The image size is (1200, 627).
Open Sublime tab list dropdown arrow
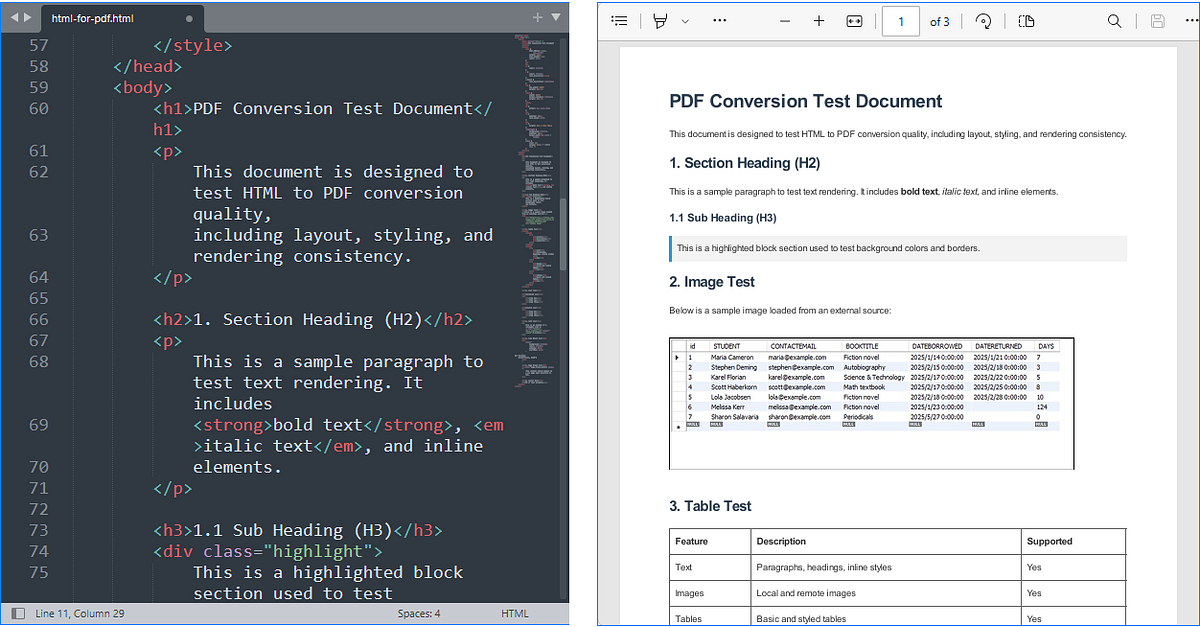pyautogui.click(x=556, y=17)
